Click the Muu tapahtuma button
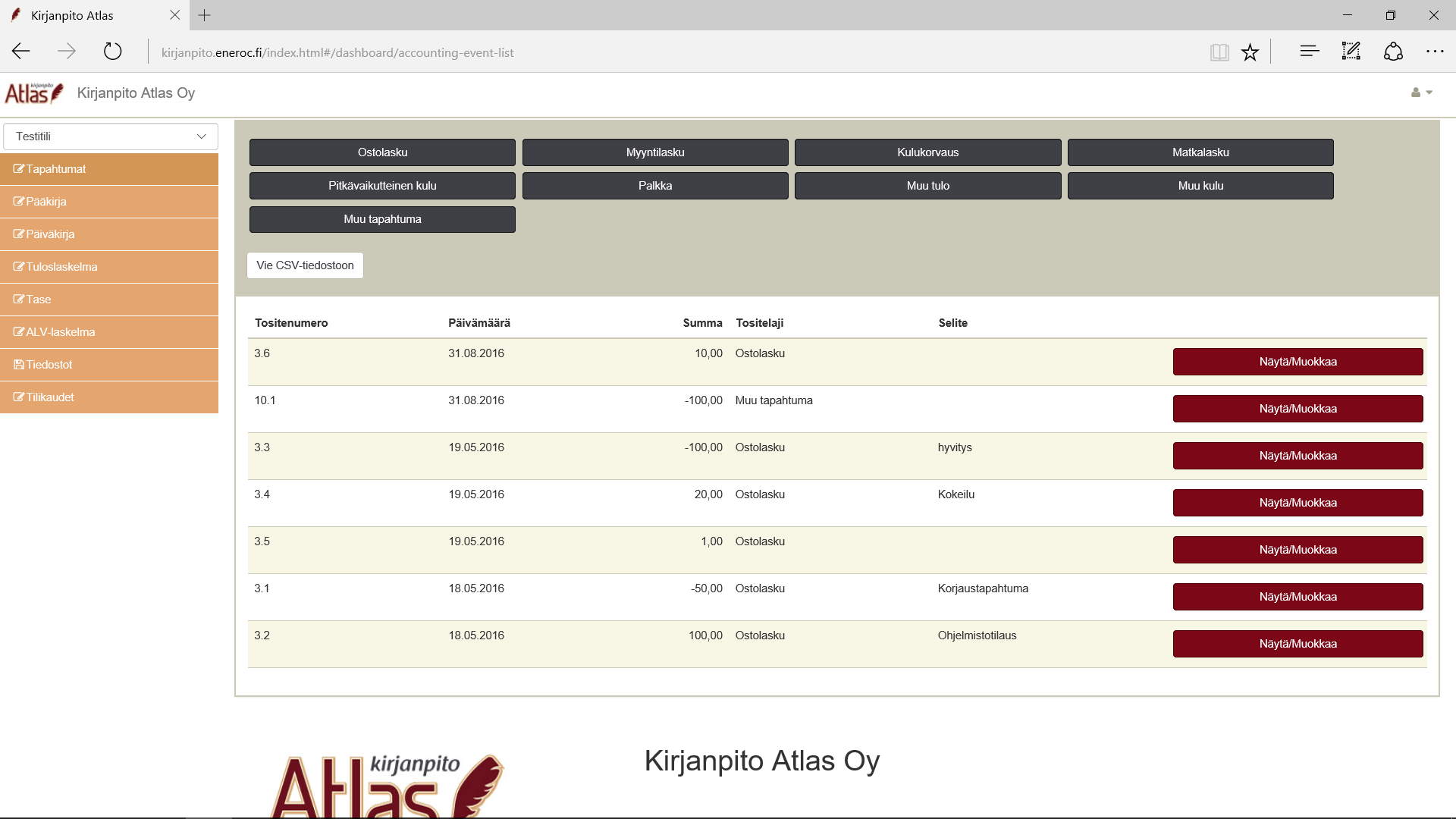The height and width of the screenshot is (819, 1456). 382,218
